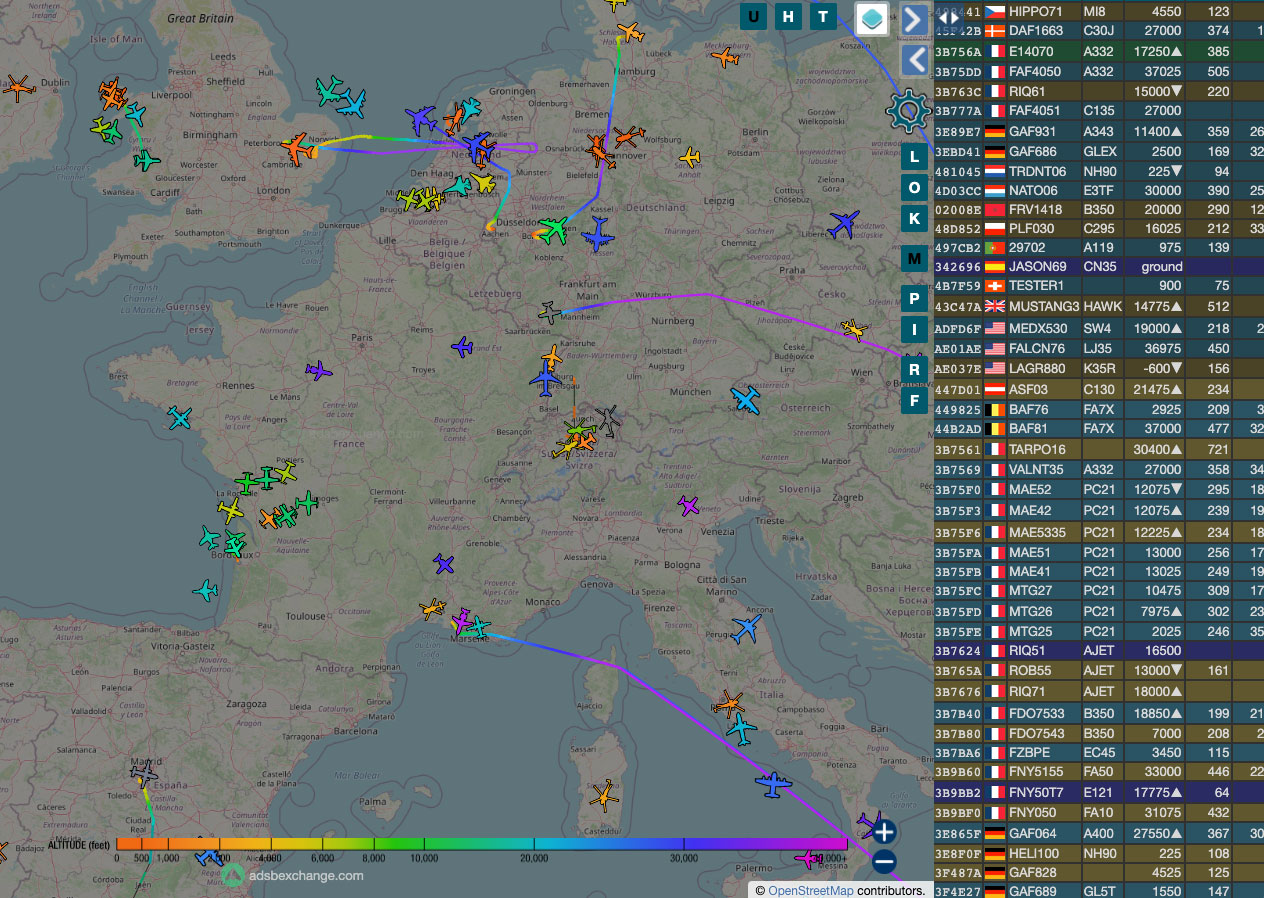Image resolution: width=1264 pixels, height=898 pixels.
Task: Click callsign ASF03 in the table
Action: coord(1029,389)
